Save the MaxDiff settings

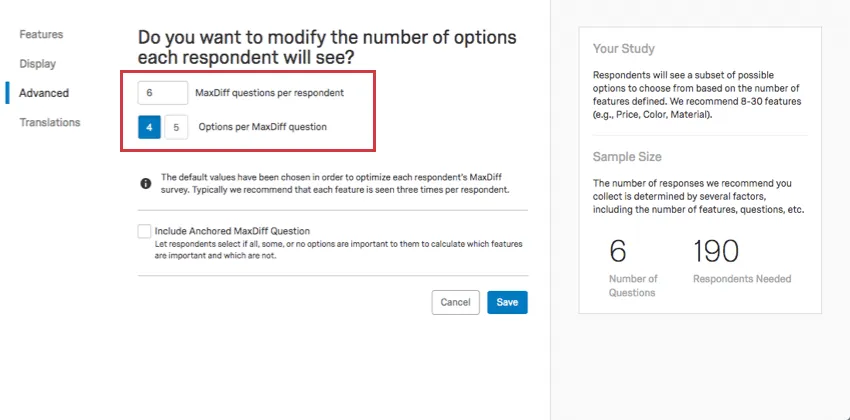click(x=507, y=302)
